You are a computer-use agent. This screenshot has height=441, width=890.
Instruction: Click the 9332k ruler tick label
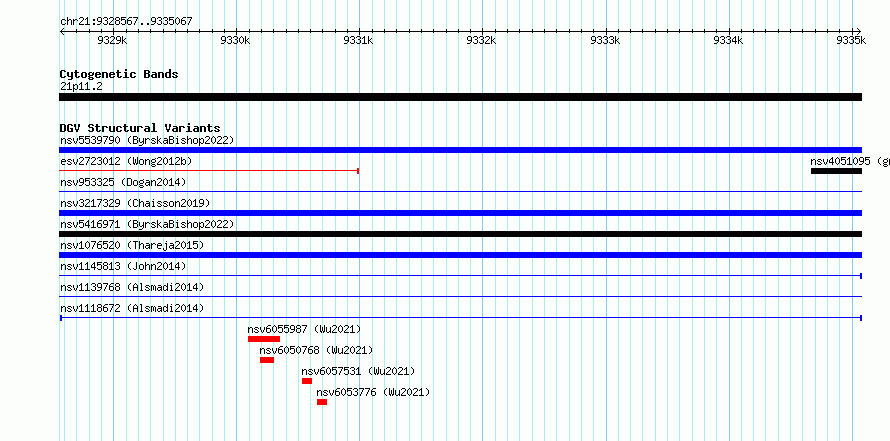481,40
